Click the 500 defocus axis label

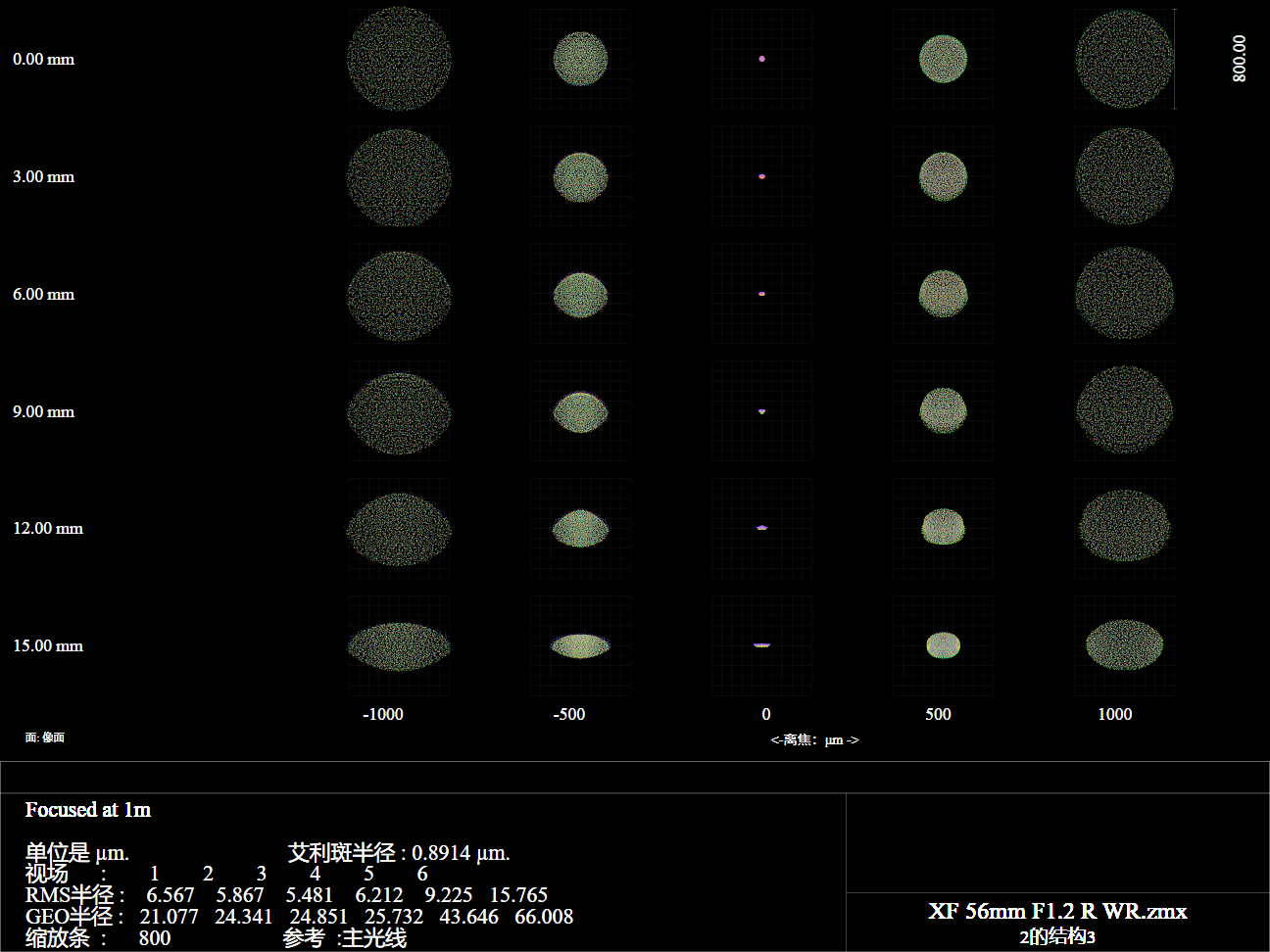[939, 714]
